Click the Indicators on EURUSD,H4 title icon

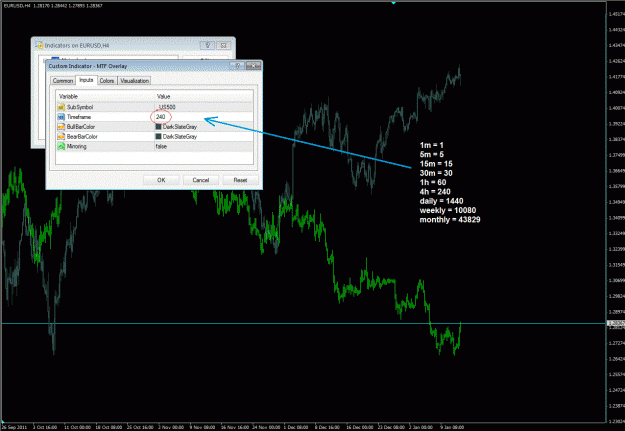tap(39, 45)
